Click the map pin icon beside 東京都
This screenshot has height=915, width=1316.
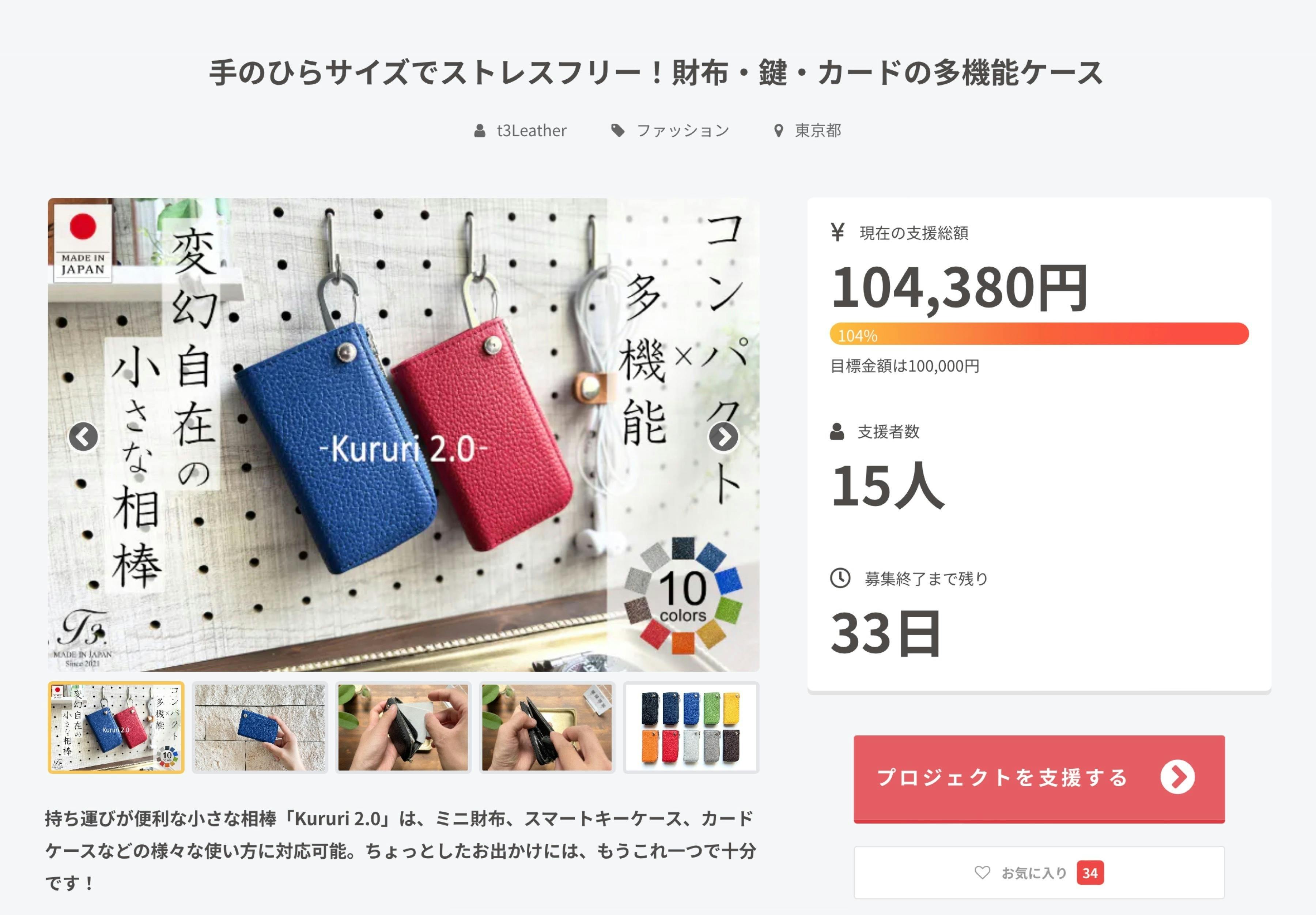778,131
